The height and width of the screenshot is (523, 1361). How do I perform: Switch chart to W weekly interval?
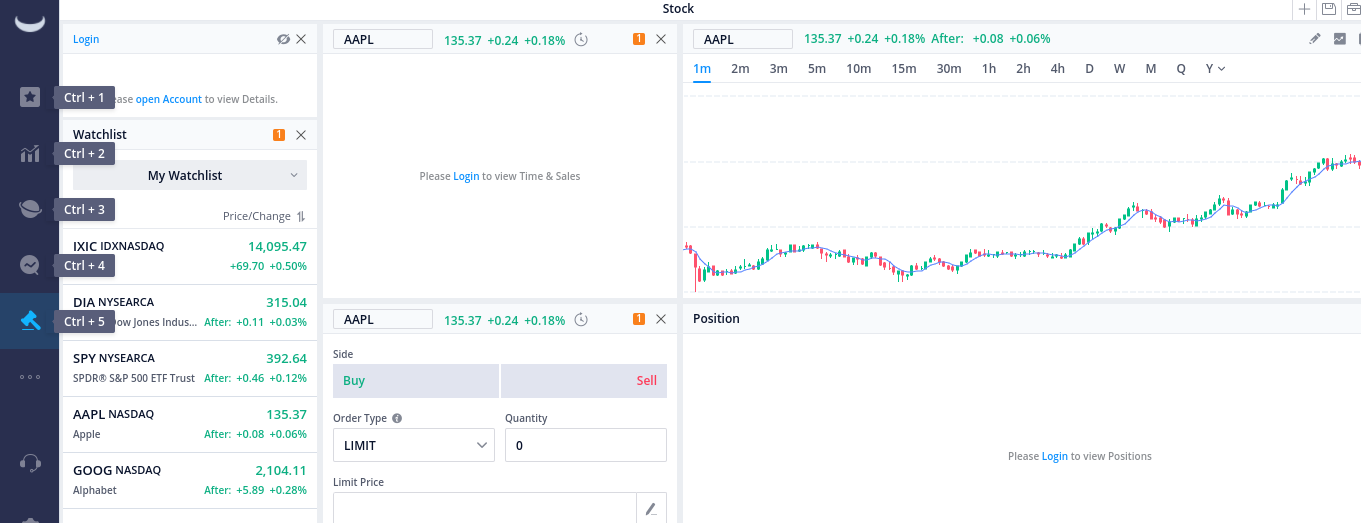(1119, 68)
